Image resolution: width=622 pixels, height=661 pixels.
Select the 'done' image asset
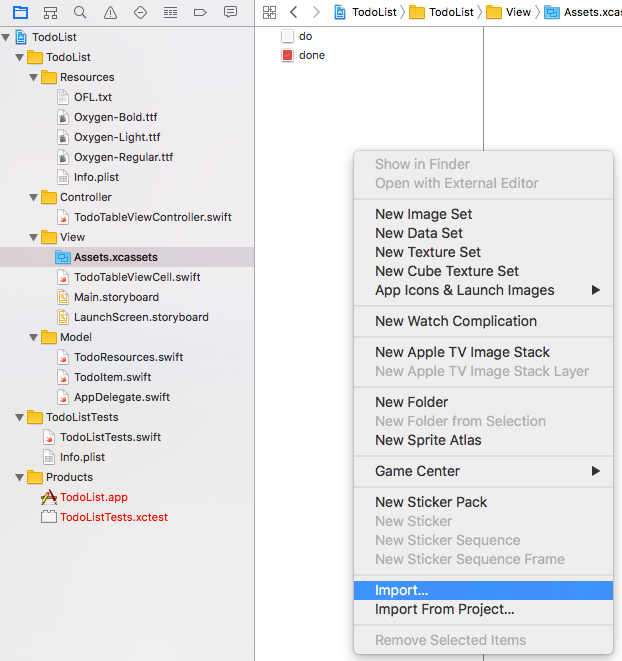pos(311,55)
